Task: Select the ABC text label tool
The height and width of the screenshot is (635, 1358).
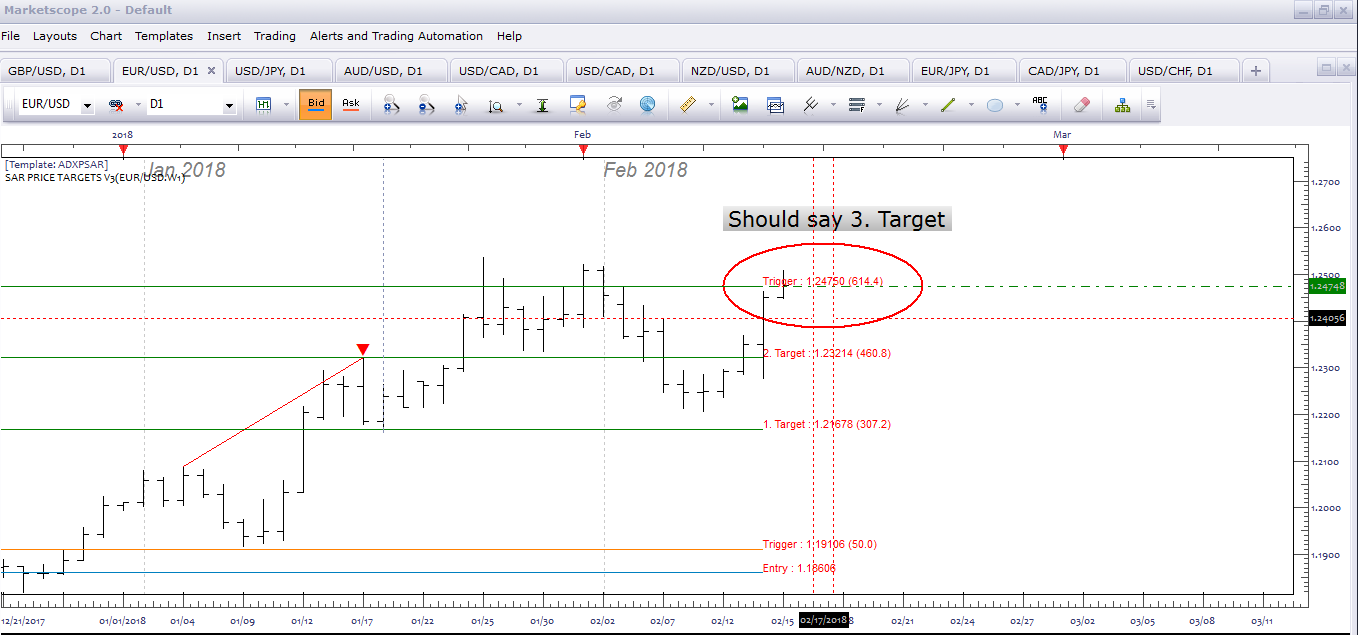Action: coord(1040,104)
